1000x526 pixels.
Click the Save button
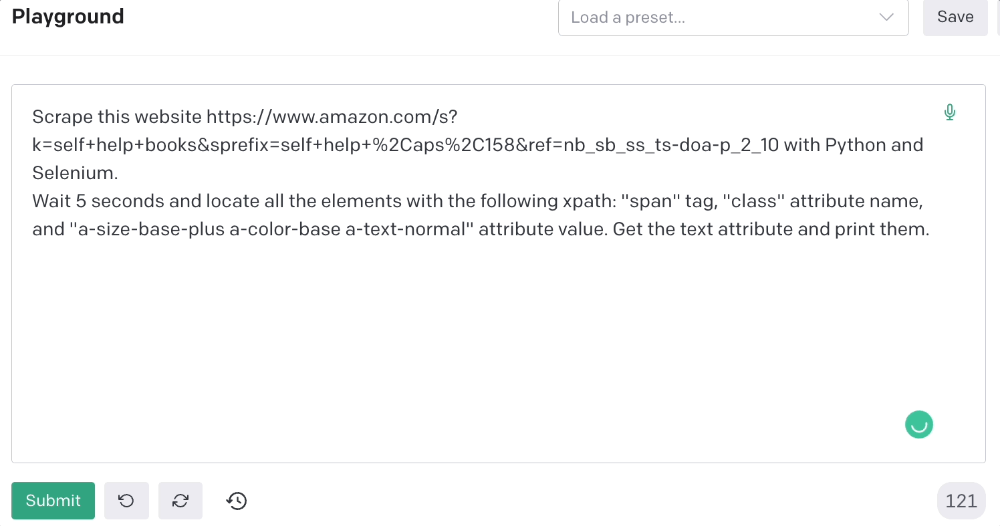[955, 17]
